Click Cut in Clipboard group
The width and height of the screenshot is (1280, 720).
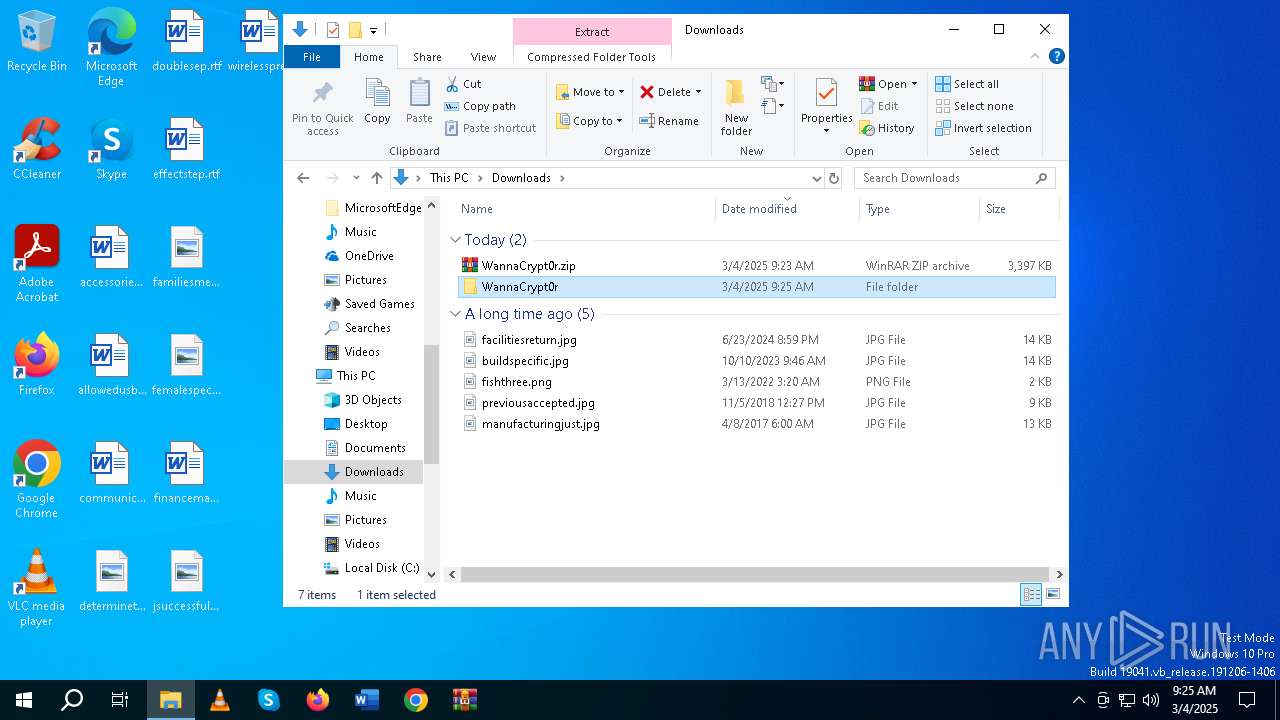463,84
